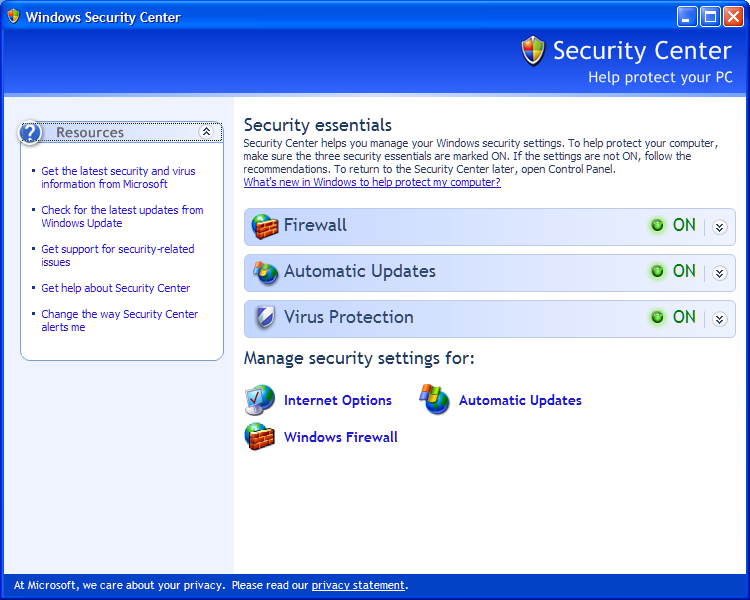Click the title bar shield icon
This screenshot has height=600, width=750.
pyautogui.click(x=13, y=17)
